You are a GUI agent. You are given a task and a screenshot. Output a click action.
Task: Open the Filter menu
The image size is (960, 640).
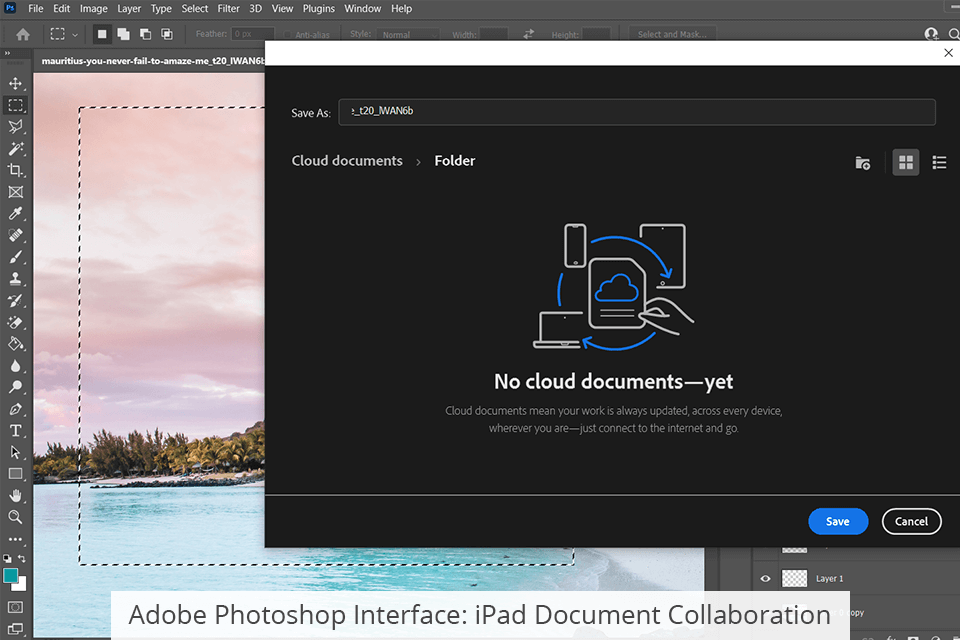pyautogui.click(x=228, y=8)
